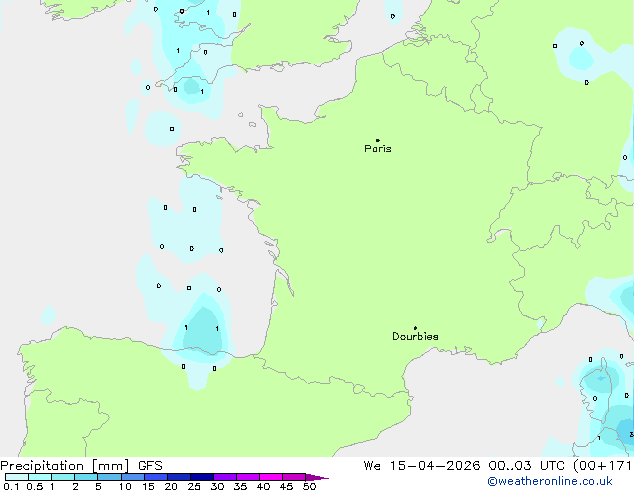Click the legend value label "25"

coord(194,486)
